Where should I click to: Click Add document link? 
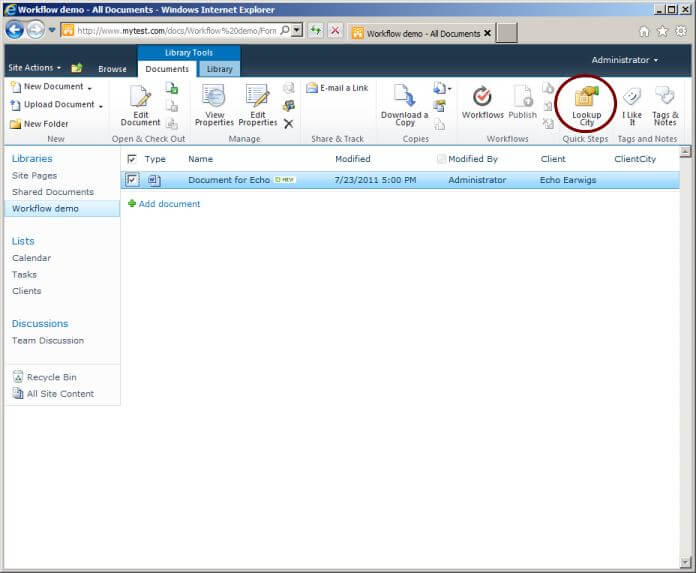click(169, 204)
